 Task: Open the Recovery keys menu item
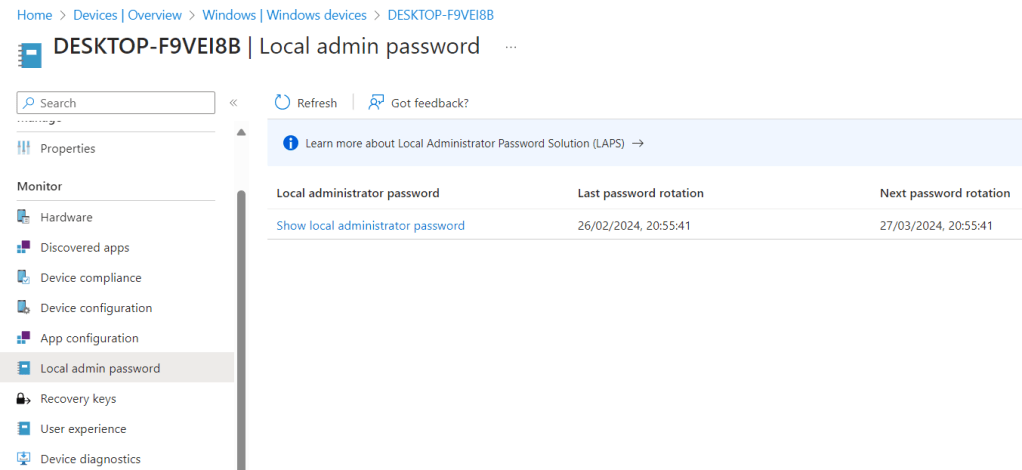click(x=78, y=399)
